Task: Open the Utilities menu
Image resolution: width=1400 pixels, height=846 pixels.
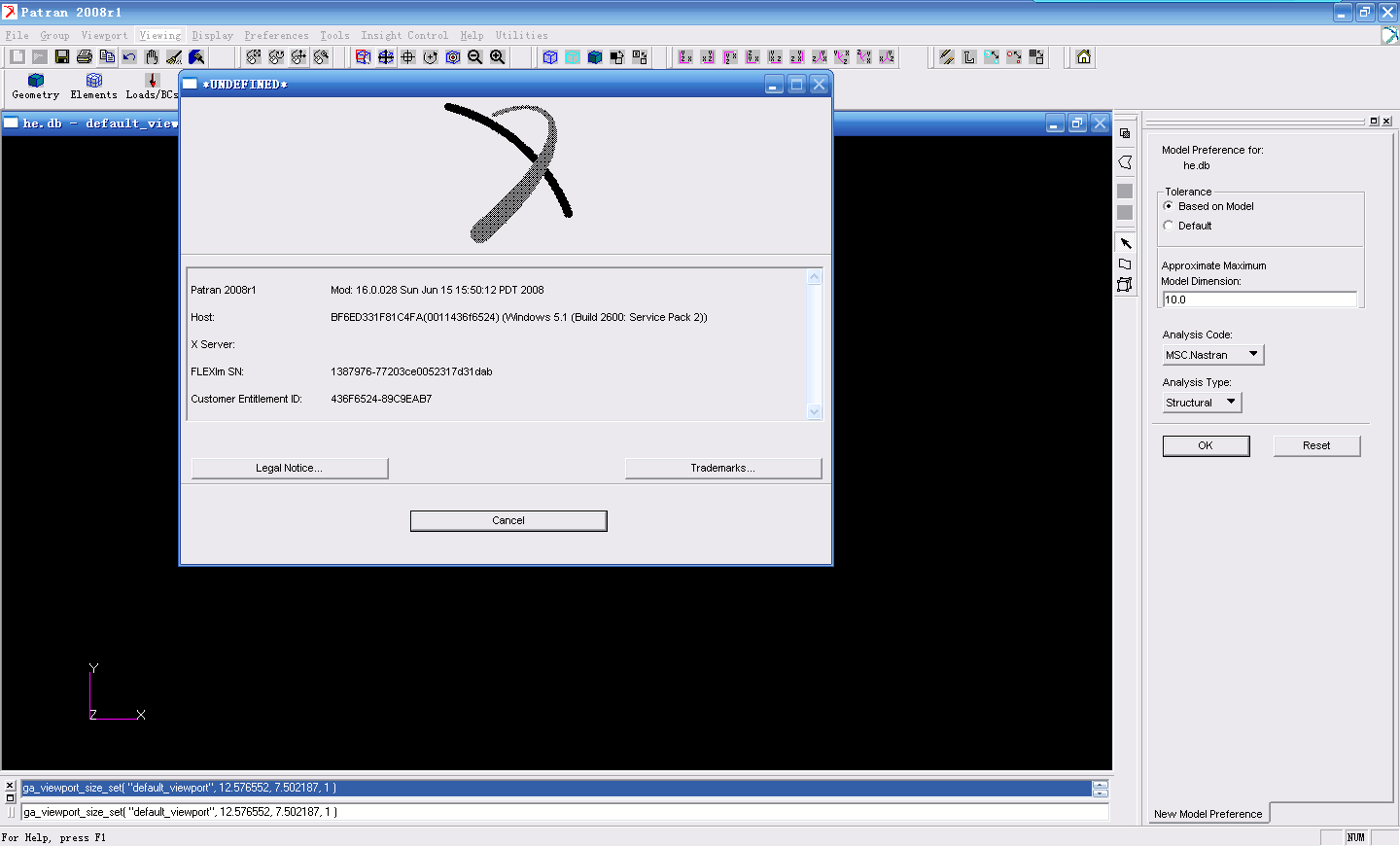Action: tap(521, 36)
